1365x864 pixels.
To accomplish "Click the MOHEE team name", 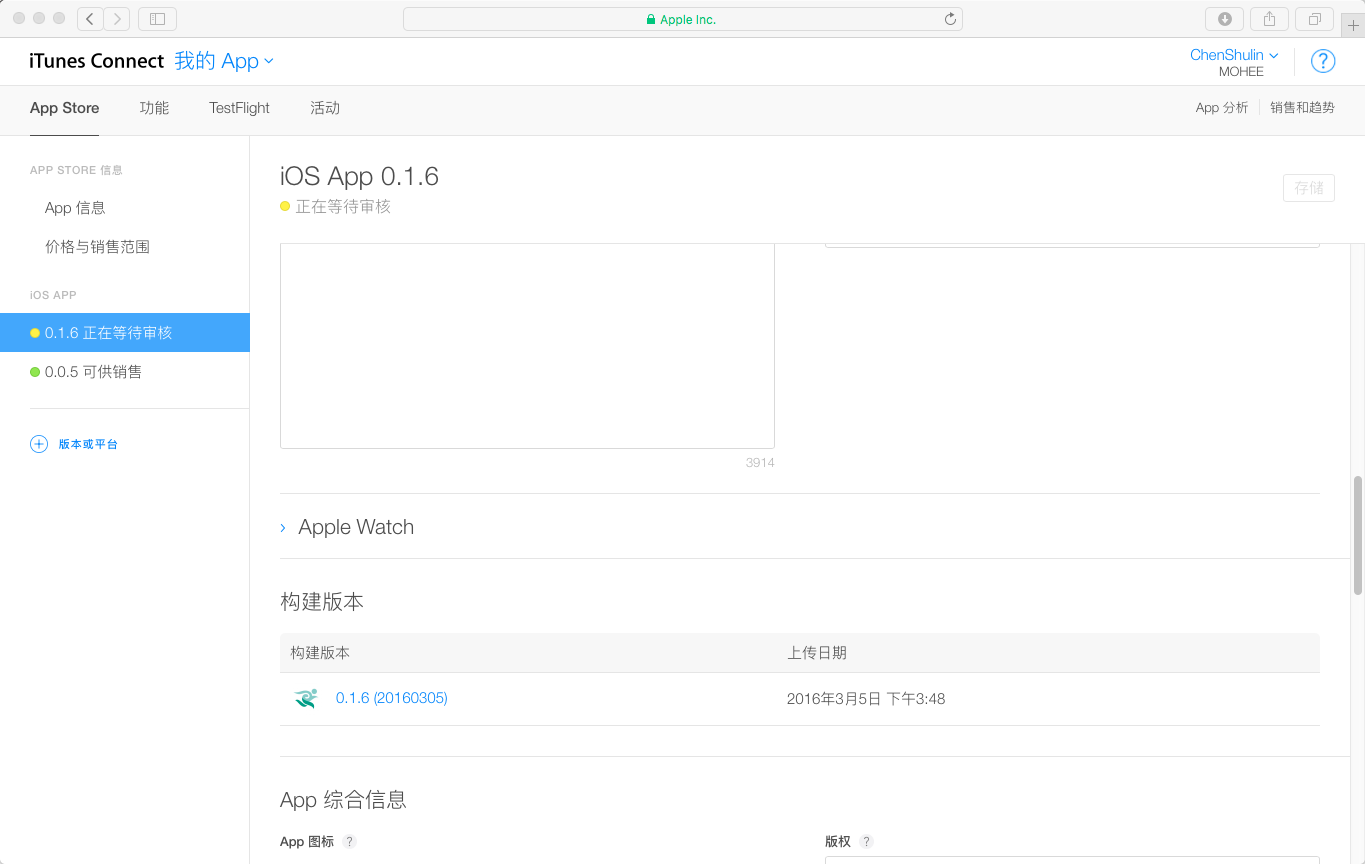I will pos(1241,72).
